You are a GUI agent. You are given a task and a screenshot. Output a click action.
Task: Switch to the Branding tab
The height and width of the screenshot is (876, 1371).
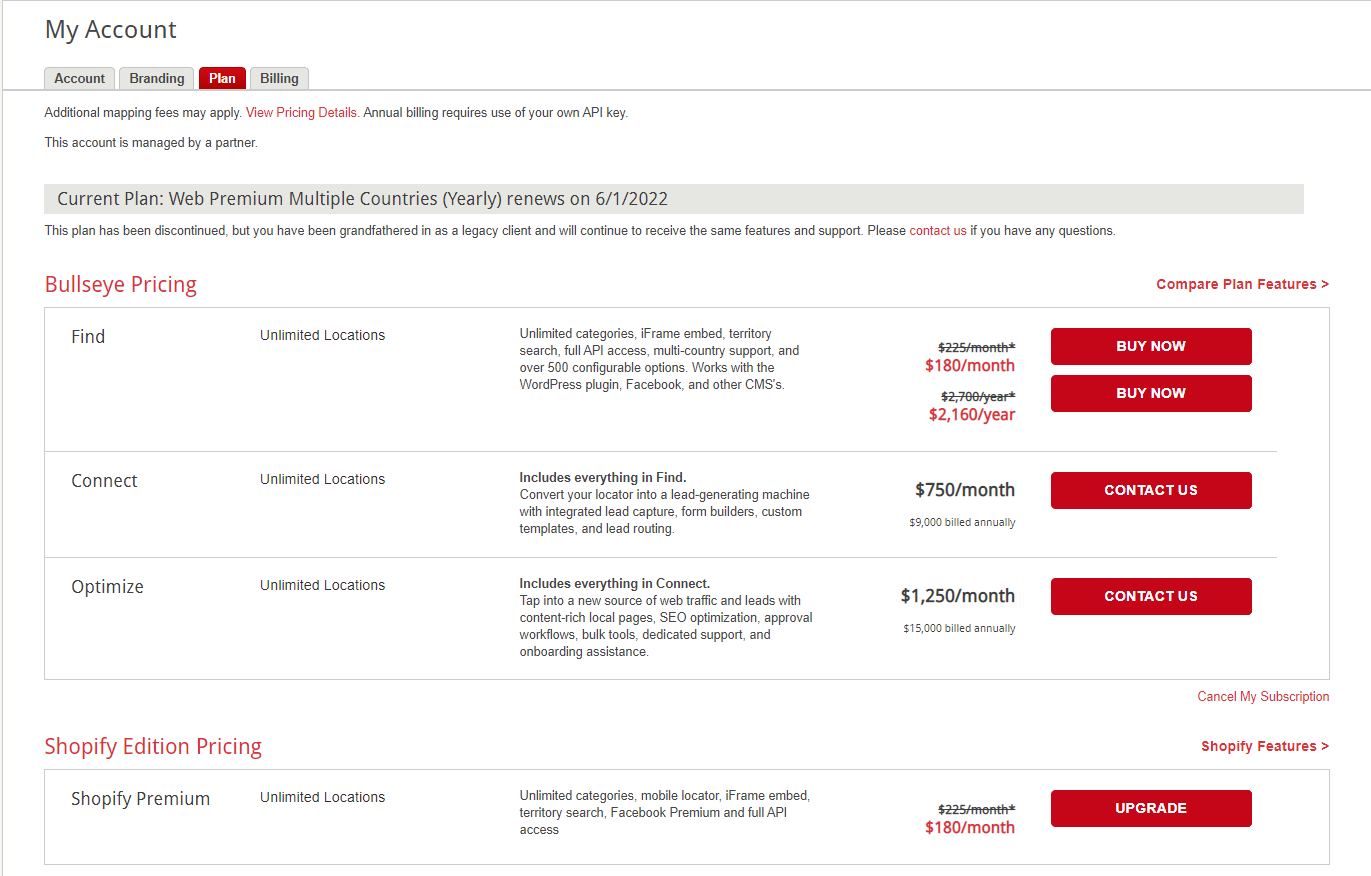(156, 79)
